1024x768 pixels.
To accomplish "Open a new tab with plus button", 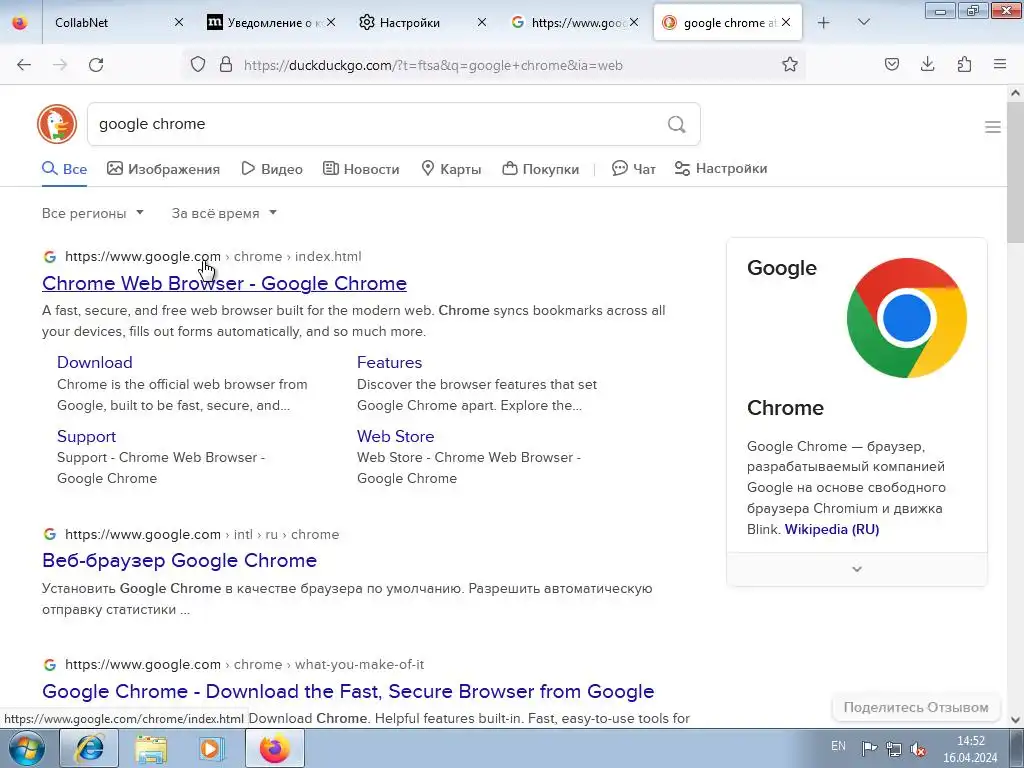I will [824, 23].
